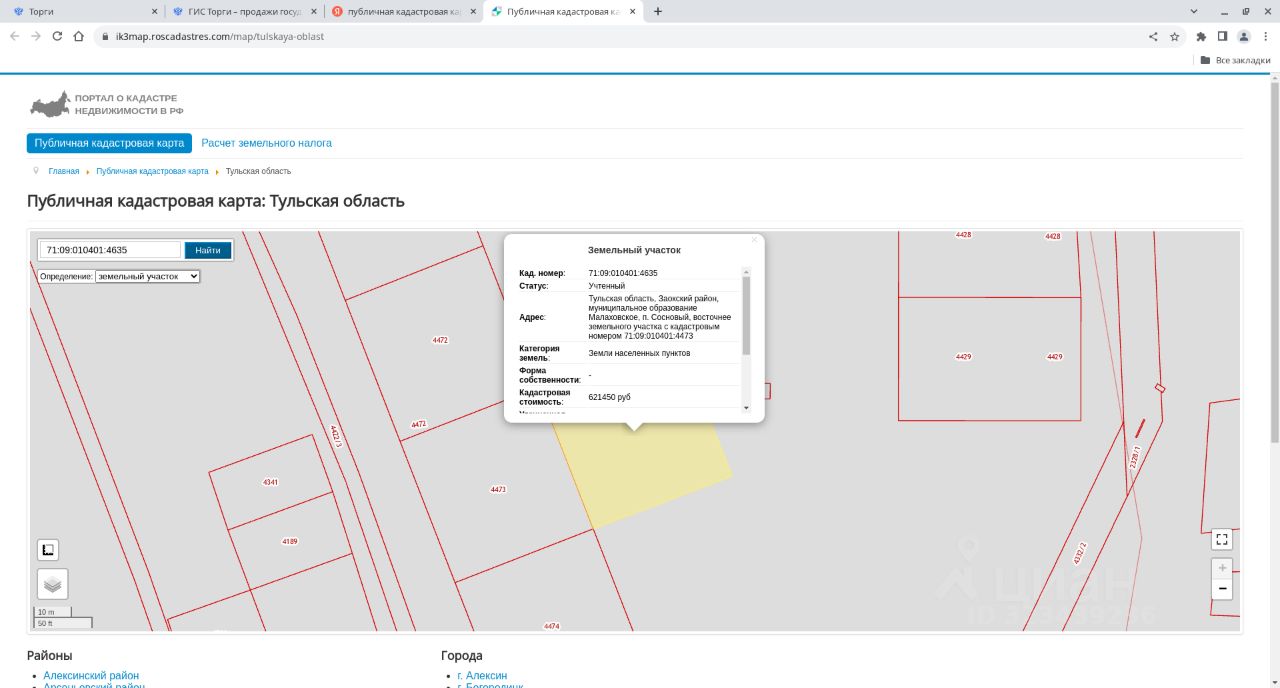This screenshot has width=1280, height=688.
Task: Focus the cadastral number search field
Action: [111, 250]
